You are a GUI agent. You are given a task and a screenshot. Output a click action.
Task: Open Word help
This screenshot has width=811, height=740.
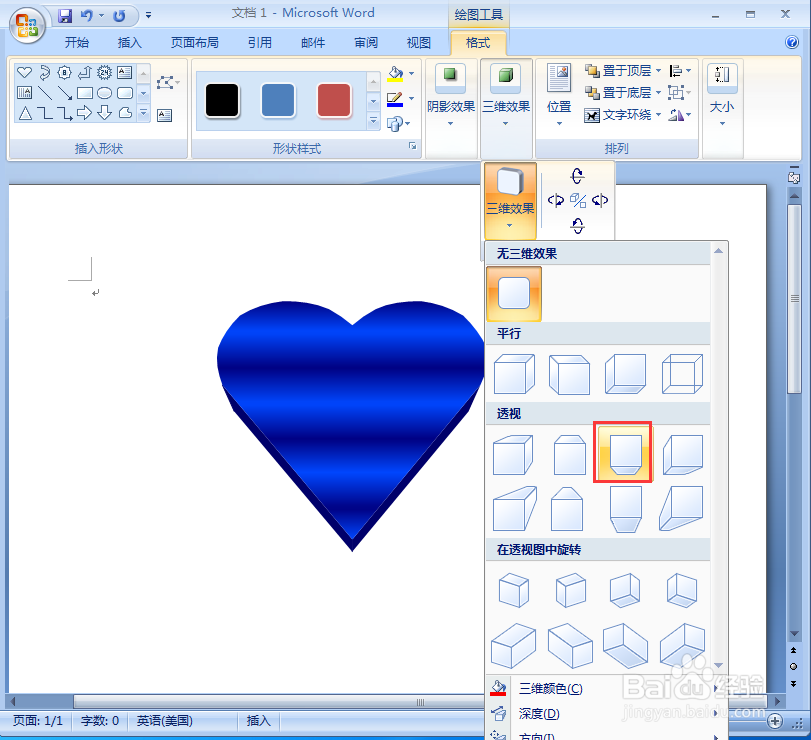click(x=792, y=42)
